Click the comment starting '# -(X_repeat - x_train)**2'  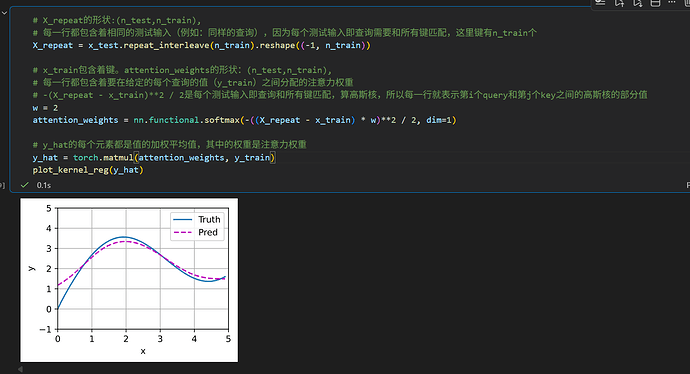(340, 95)
